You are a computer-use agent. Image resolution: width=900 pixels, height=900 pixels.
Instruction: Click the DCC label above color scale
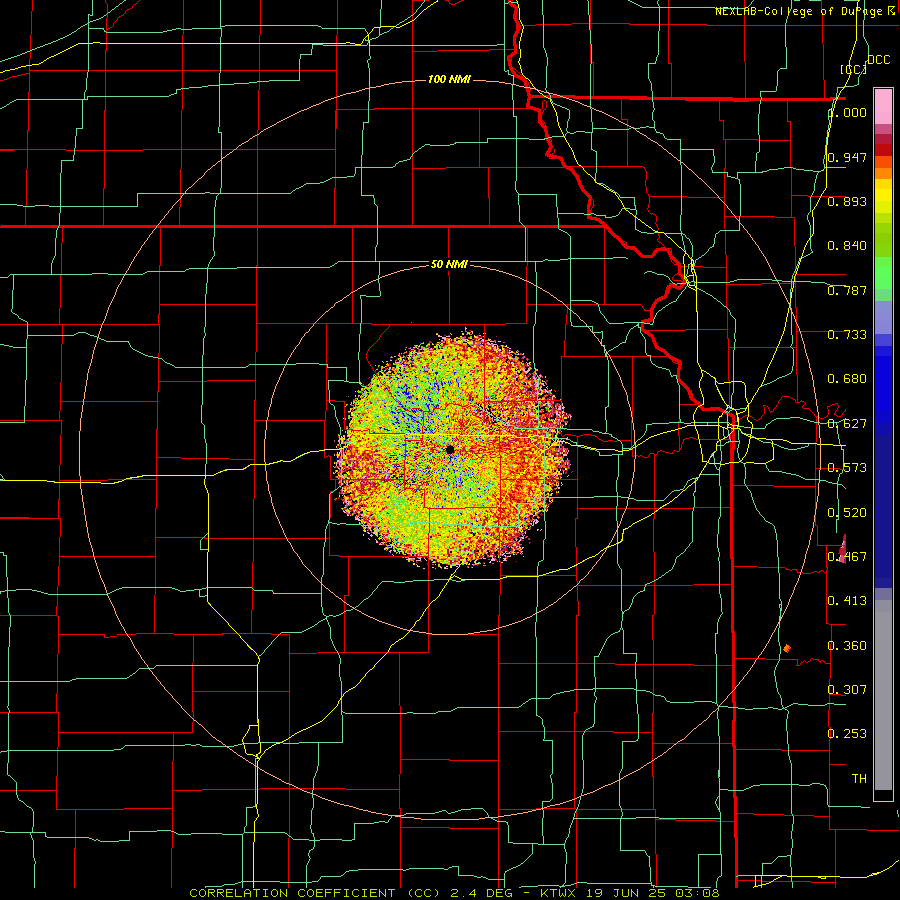pos(878,60)
